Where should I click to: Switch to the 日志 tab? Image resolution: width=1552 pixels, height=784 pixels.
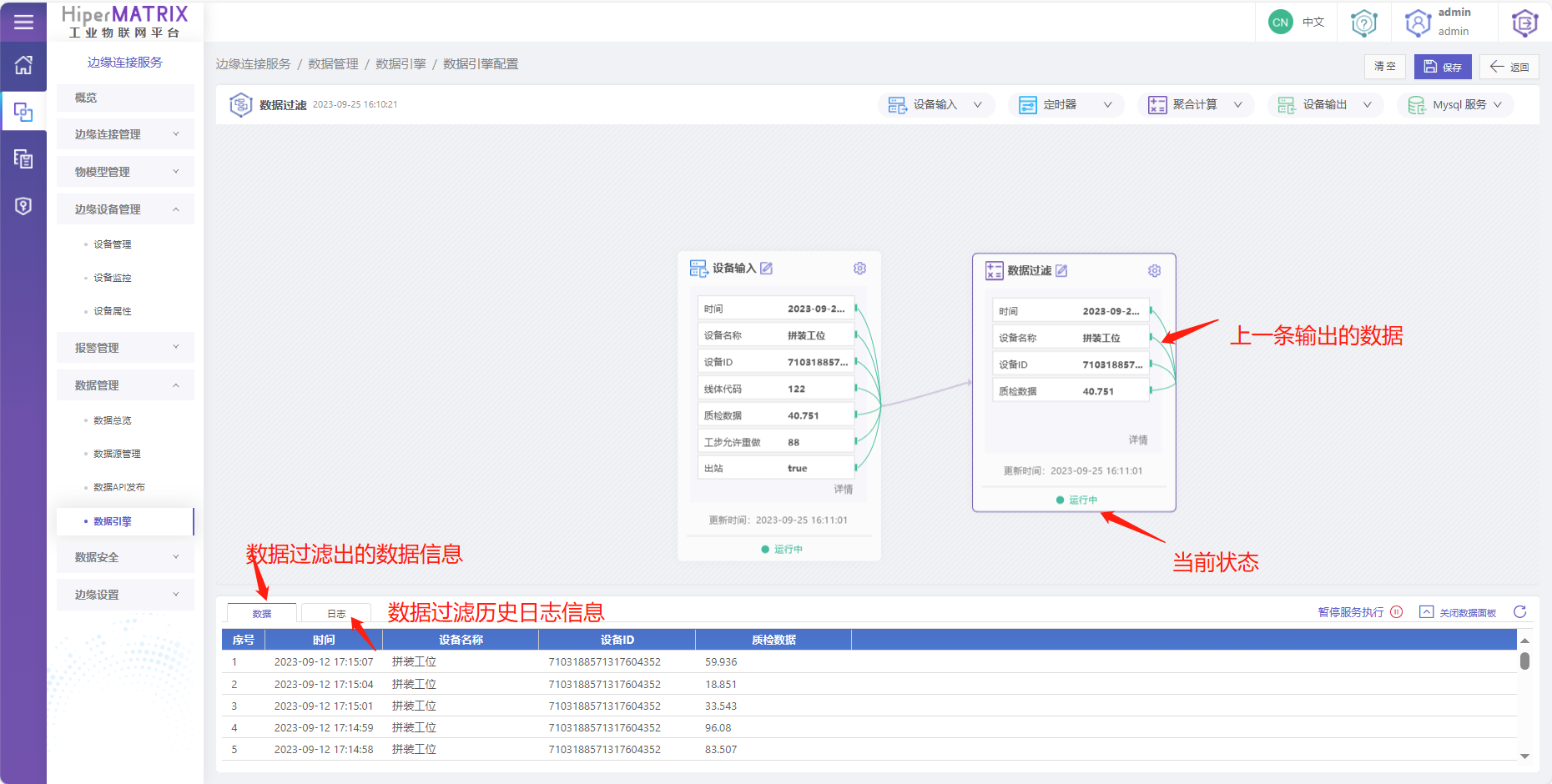336,613
